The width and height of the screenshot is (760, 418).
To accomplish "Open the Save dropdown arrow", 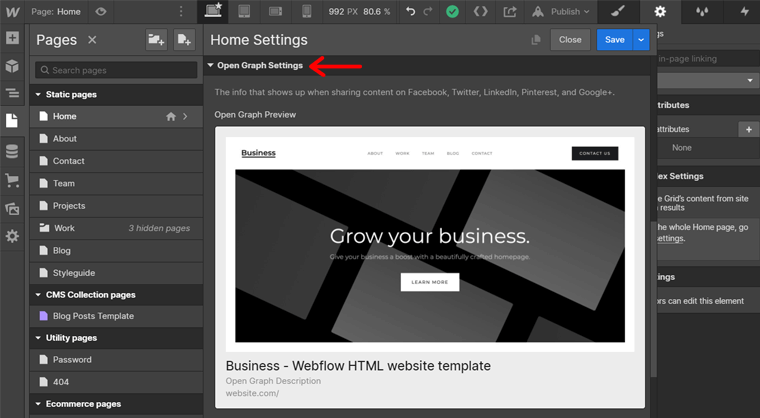I will point(641,40).
